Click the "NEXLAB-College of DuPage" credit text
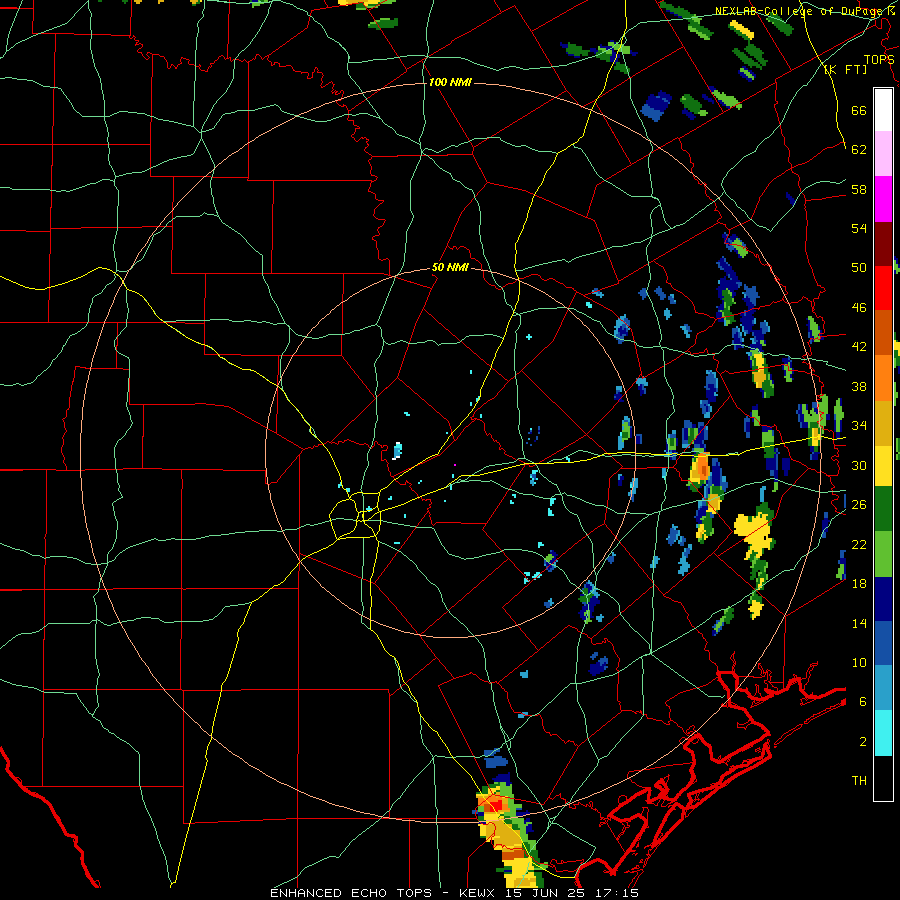Screen dimensions: 900x900 point(800,11)
